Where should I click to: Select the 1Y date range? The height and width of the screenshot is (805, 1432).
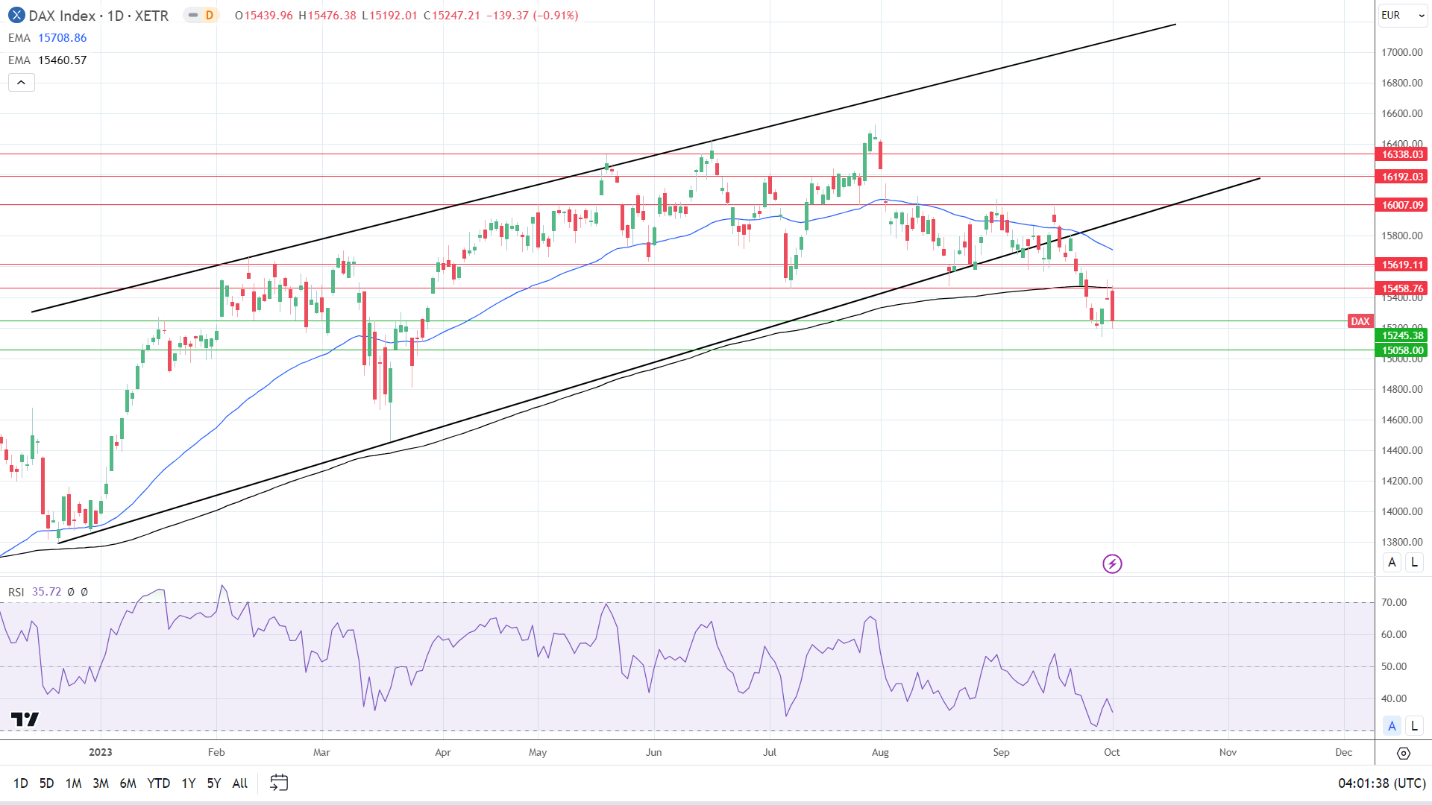pyautogui.click(x=189, y=783)
